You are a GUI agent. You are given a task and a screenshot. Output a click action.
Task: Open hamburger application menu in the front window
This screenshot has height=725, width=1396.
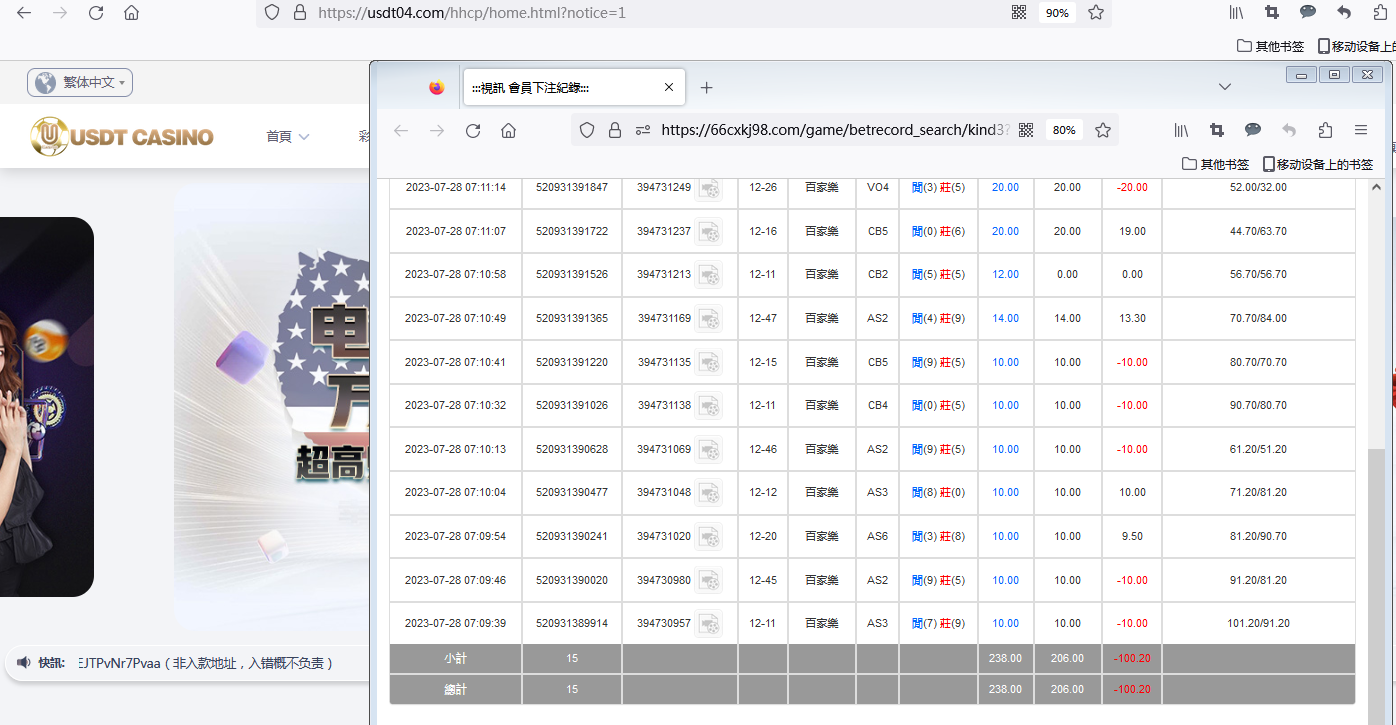(x=1361, y=130)
